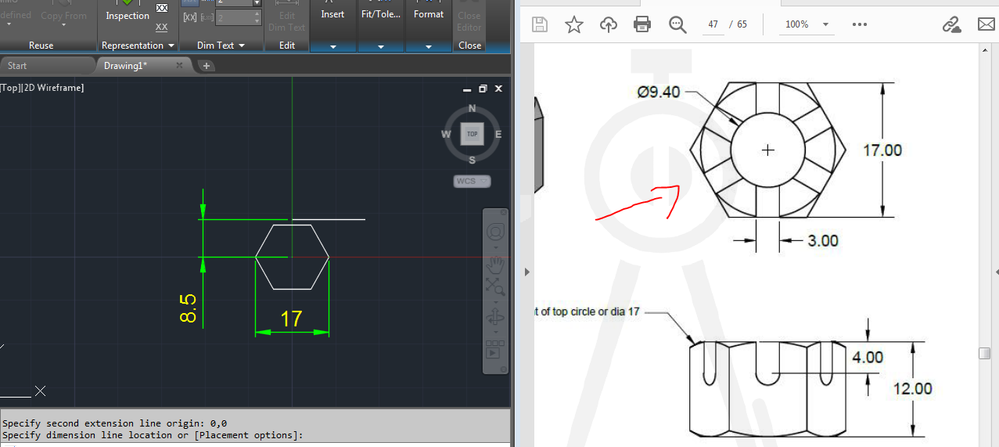Click the underlined XX representation icon
Image resolution: width=999 pixels, height=447 pixels.
162,27
